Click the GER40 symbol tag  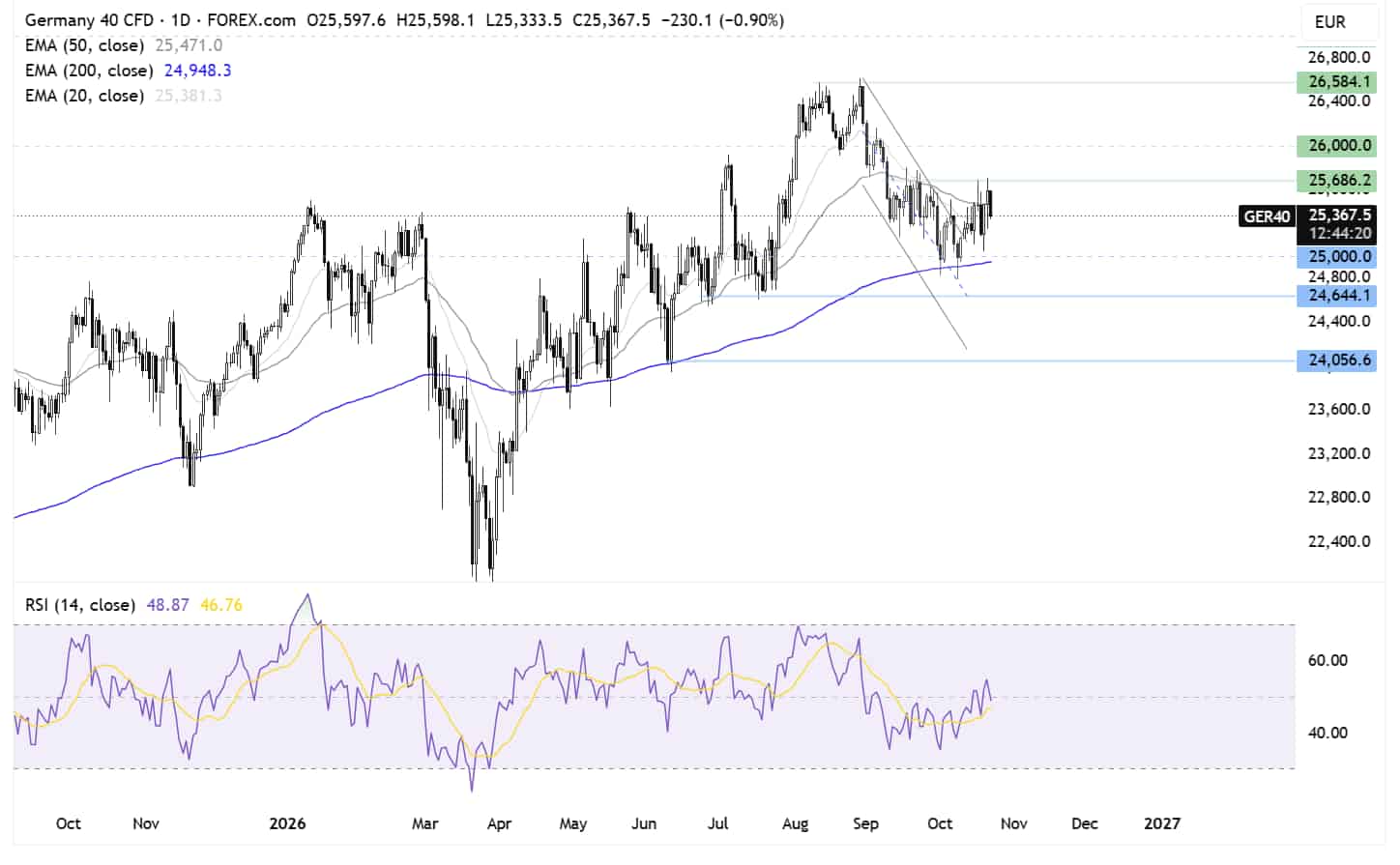click(x=1267, y=216)
